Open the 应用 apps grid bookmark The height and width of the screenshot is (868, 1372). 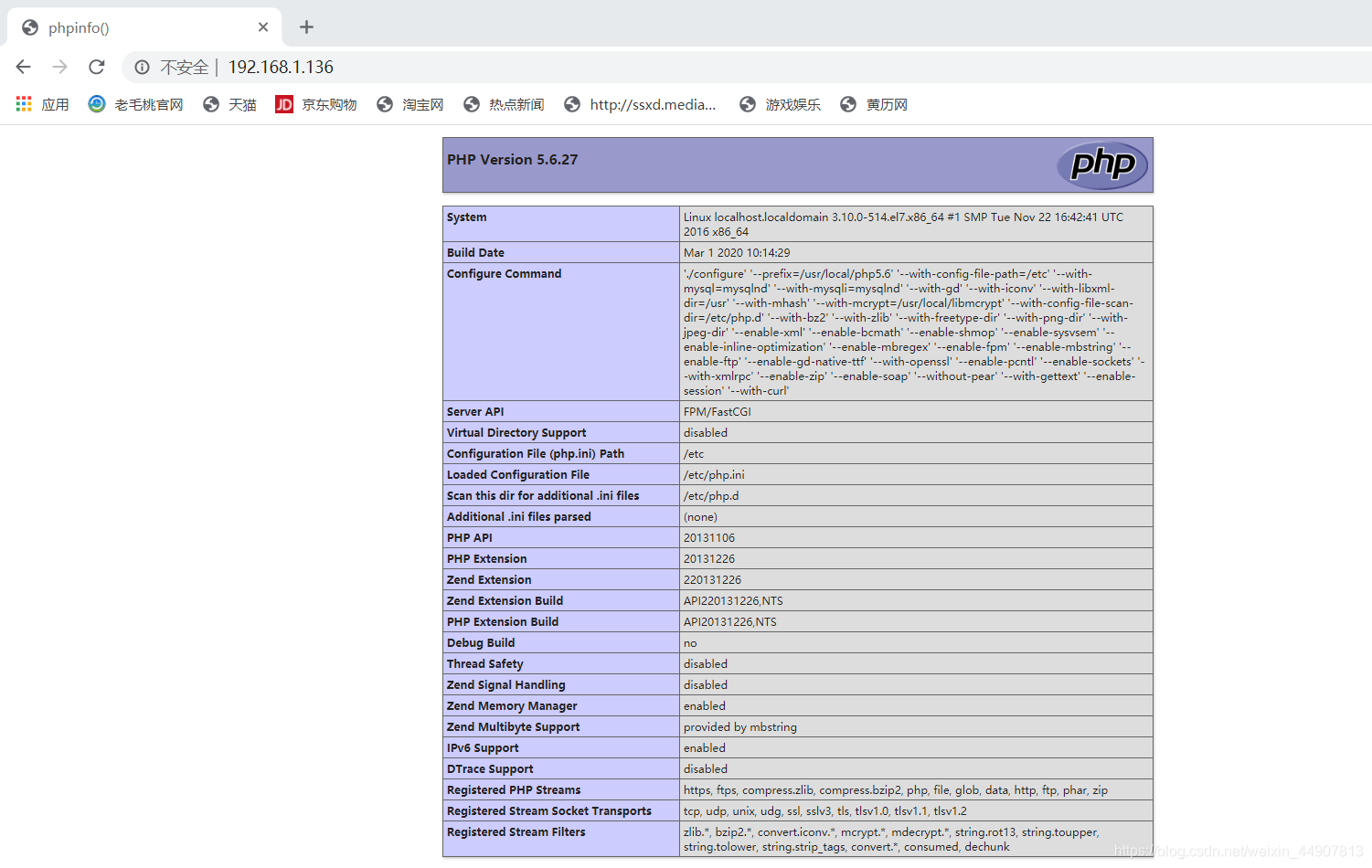[43, 104]
